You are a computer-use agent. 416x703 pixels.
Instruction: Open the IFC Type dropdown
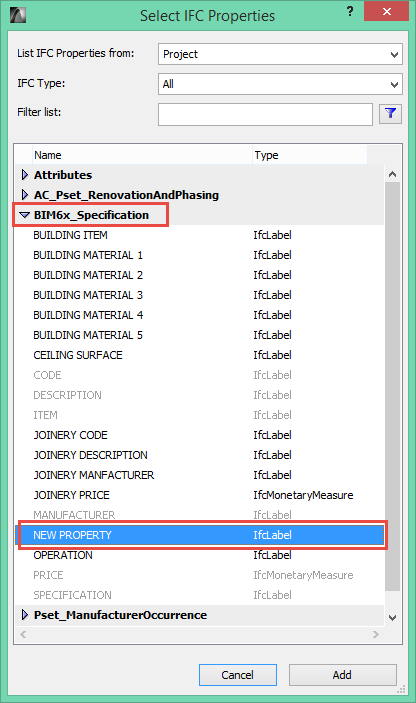click(280, 84)
